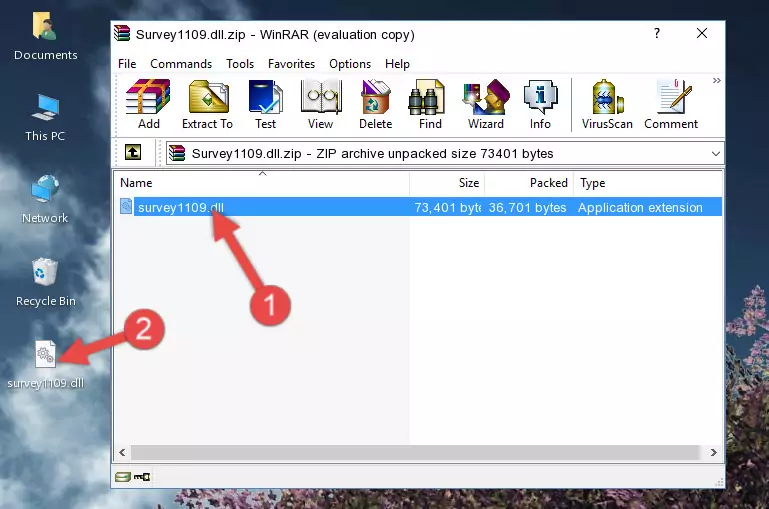Open the Options menu

coord(350,64)
